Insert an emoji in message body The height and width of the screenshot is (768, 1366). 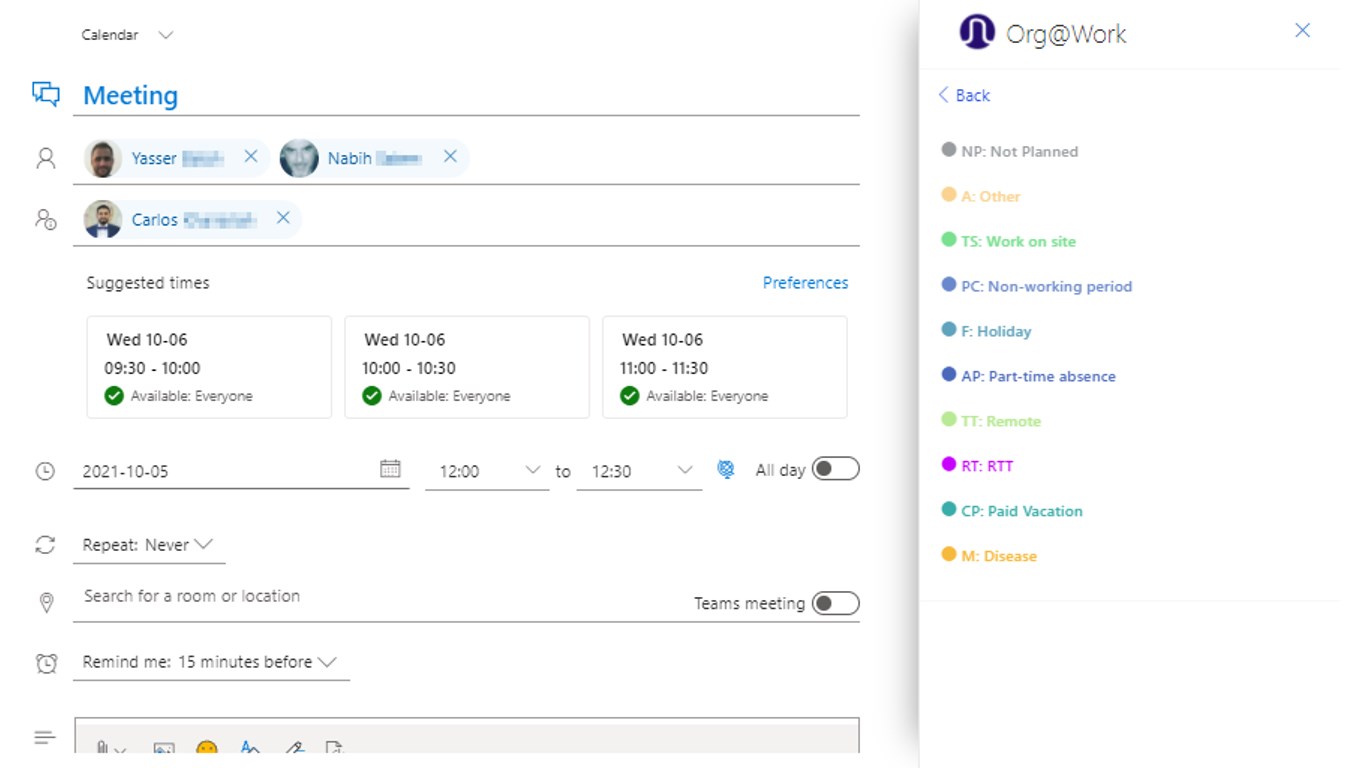tap(207, 748)
